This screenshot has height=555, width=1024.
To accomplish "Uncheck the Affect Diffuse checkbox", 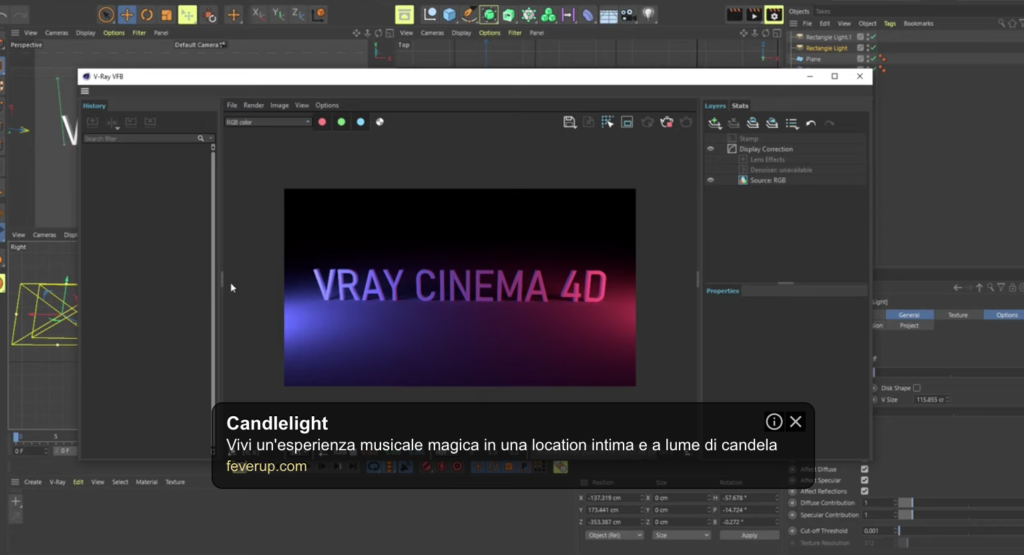I will click(x=865, y=469).
